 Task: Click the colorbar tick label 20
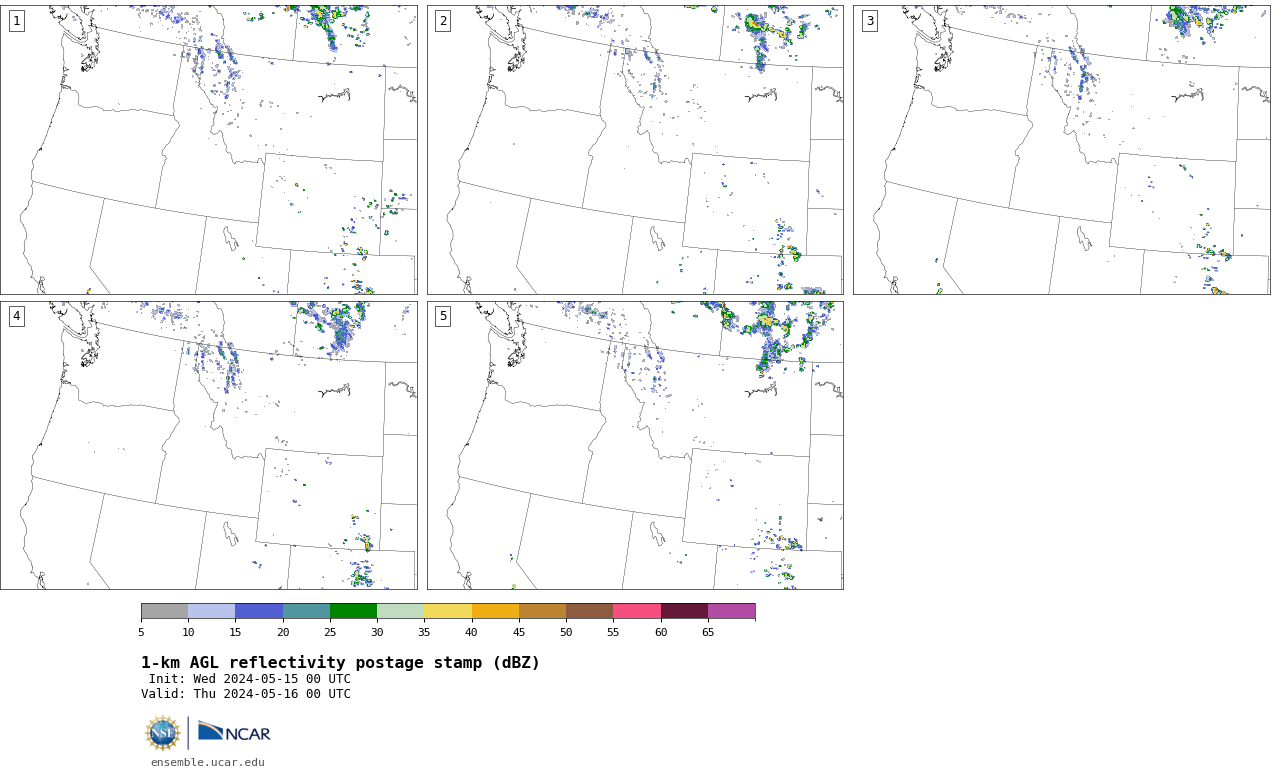(x=283, y=632)
